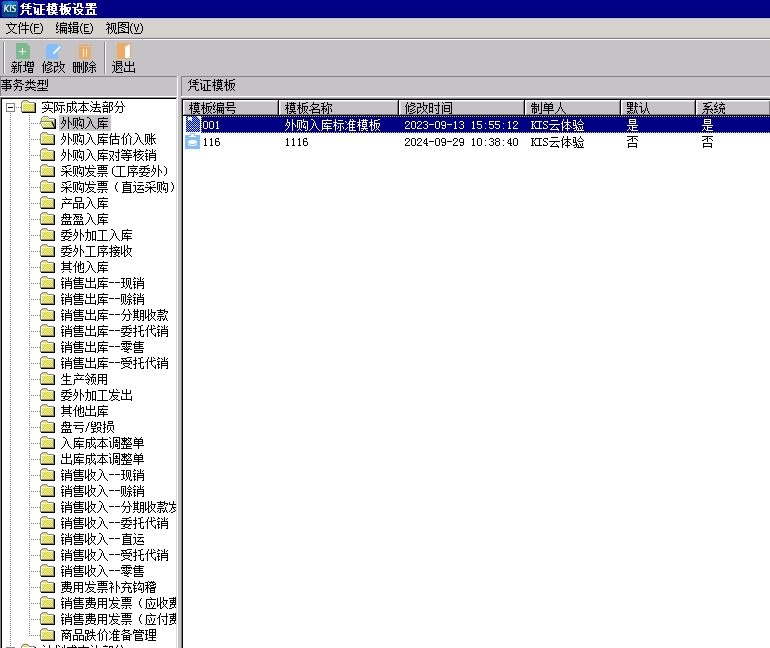Select the 委外工序接收 folder icon
This screenshot has height=648, width=770.
pyautogui.click(x=48, y=251)
